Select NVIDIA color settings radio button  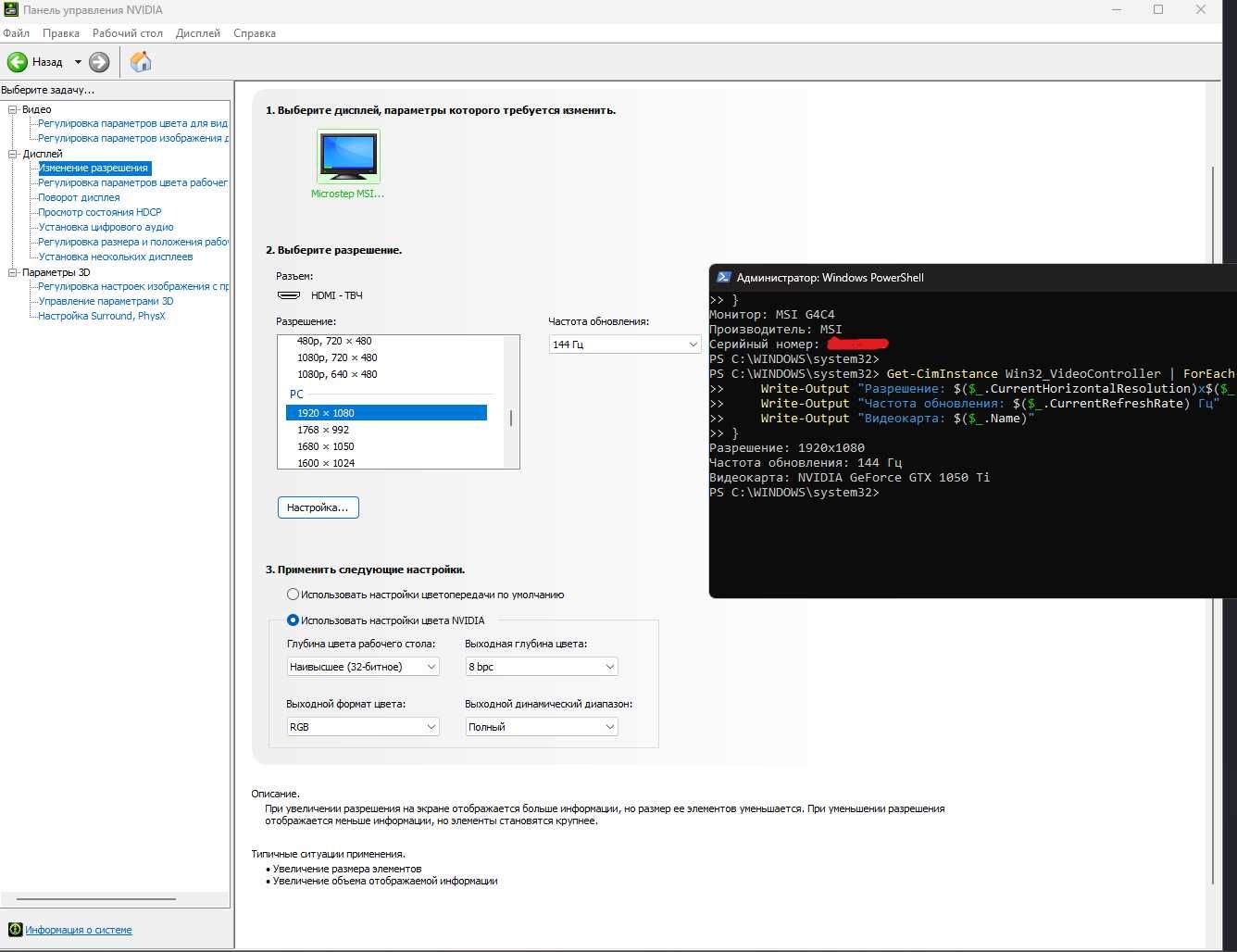[293, 620]
